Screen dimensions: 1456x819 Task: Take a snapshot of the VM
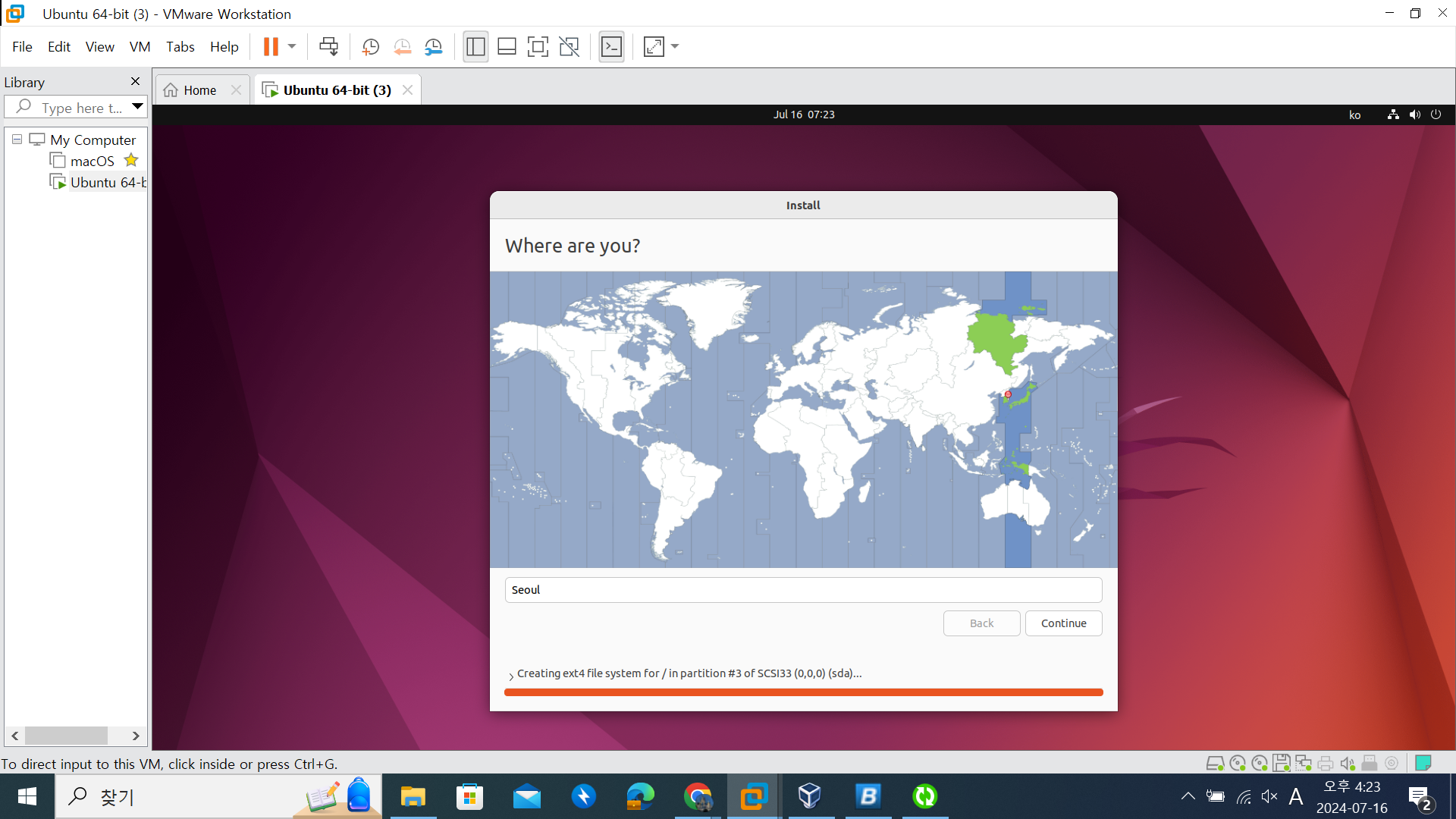370,47
